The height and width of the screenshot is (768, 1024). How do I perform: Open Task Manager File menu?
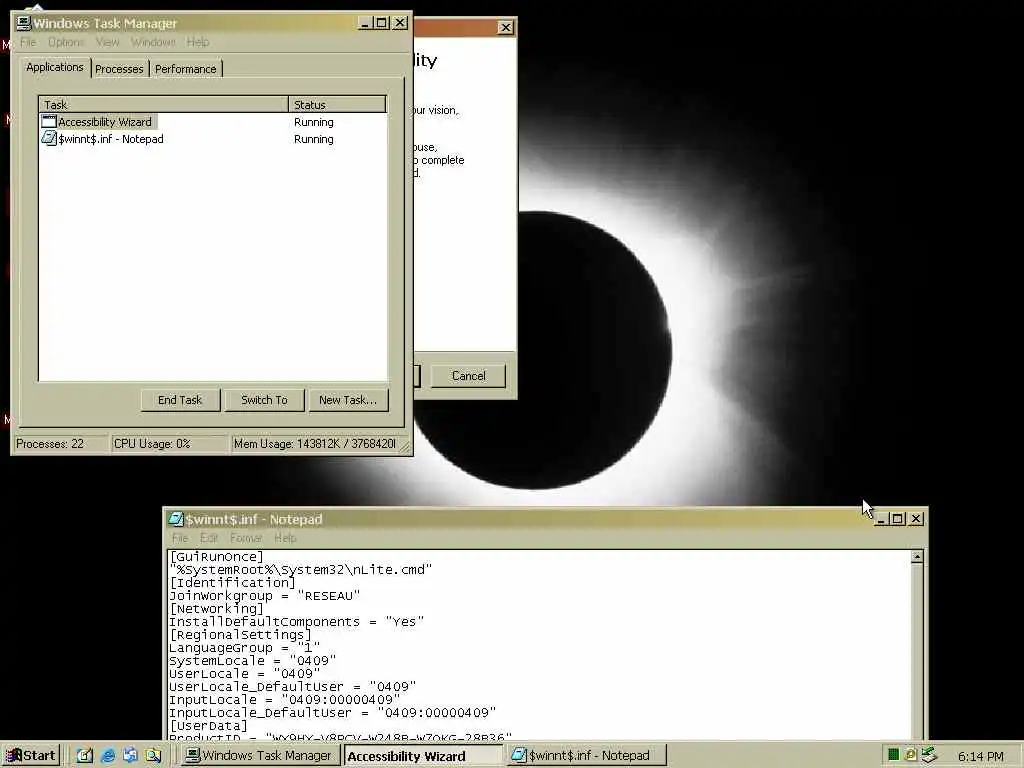tap(28, 42)
